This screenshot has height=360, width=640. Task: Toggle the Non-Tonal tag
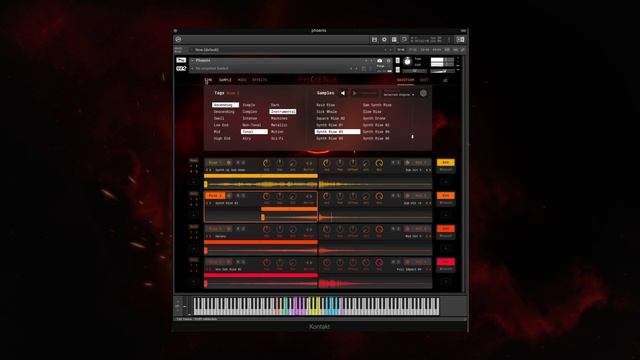coord(251,125)
